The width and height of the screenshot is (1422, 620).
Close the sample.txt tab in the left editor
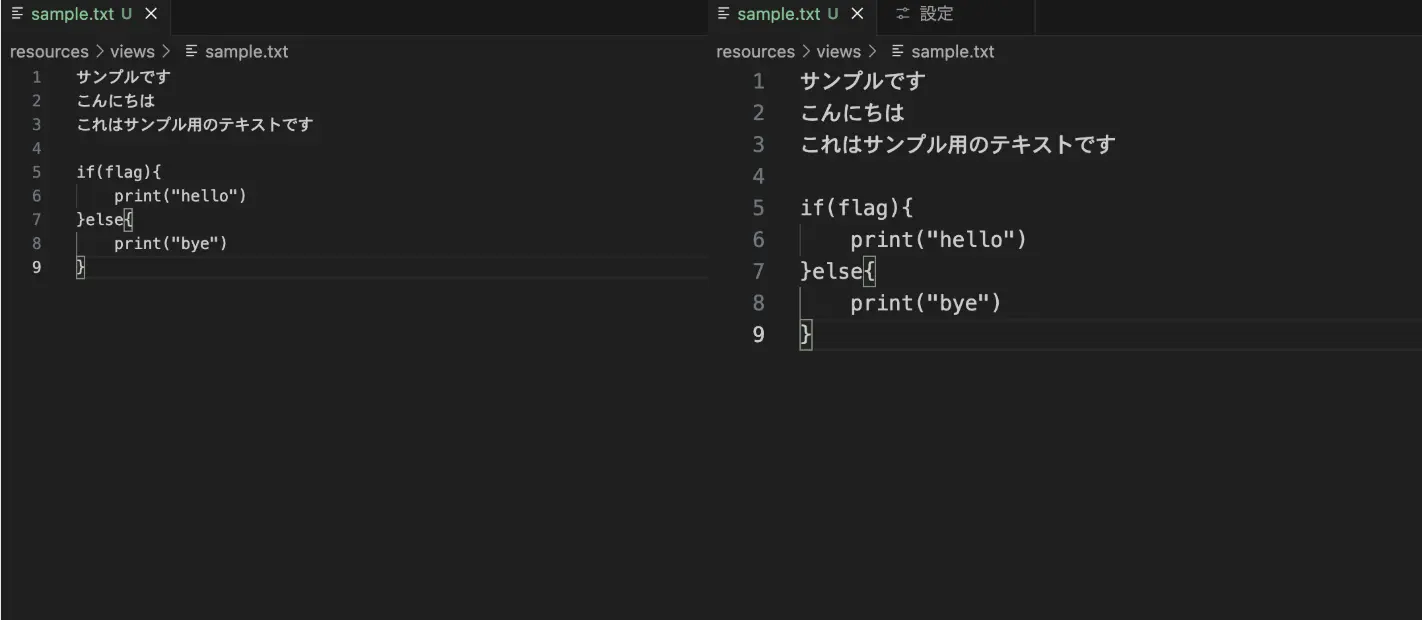pos(151,14)
